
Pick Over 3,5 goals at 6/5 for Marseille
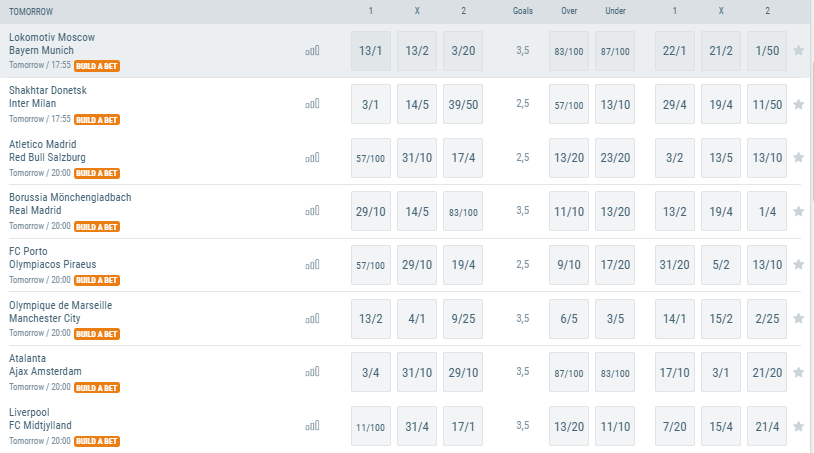point(569,319)
